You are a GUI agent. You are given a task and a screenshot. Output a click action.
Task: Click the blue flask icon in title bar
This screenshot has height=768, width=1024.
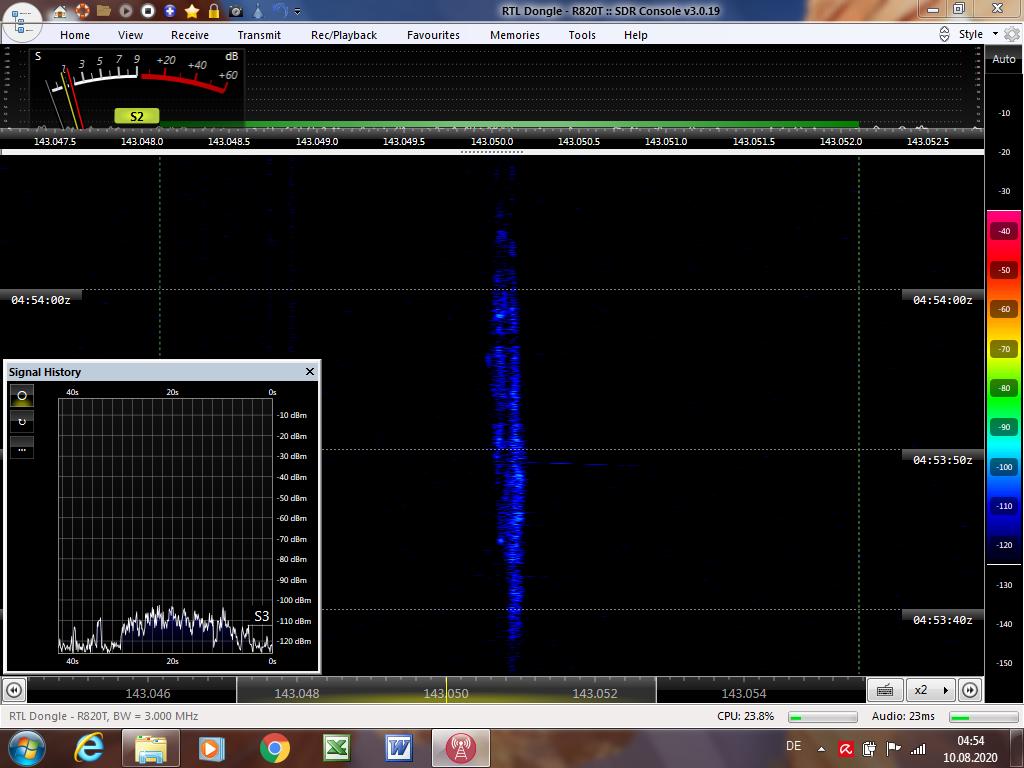pyautogui.click(x=258, y=11)
